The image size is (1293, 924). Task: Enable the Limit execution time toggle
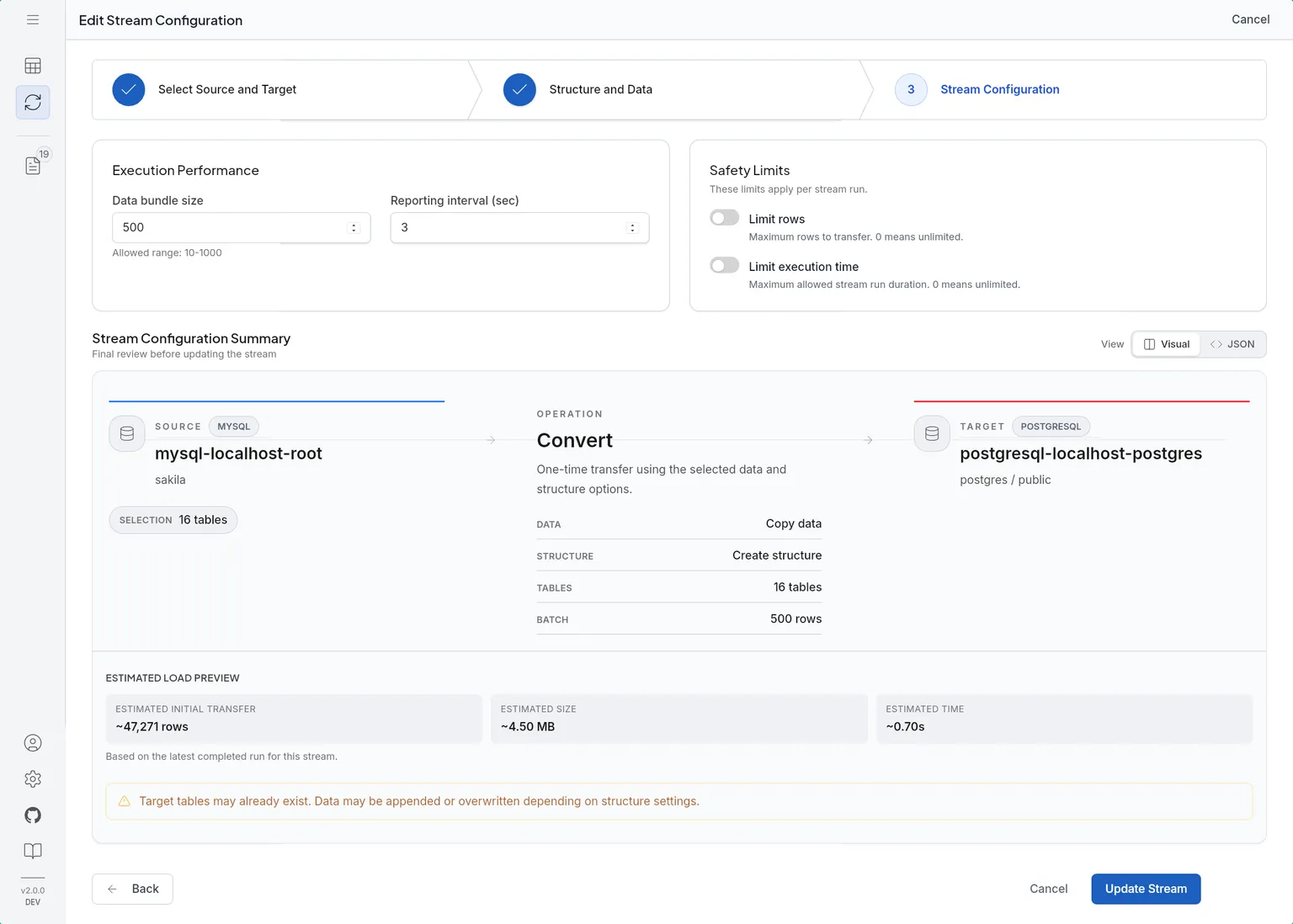tap(724, 266)
